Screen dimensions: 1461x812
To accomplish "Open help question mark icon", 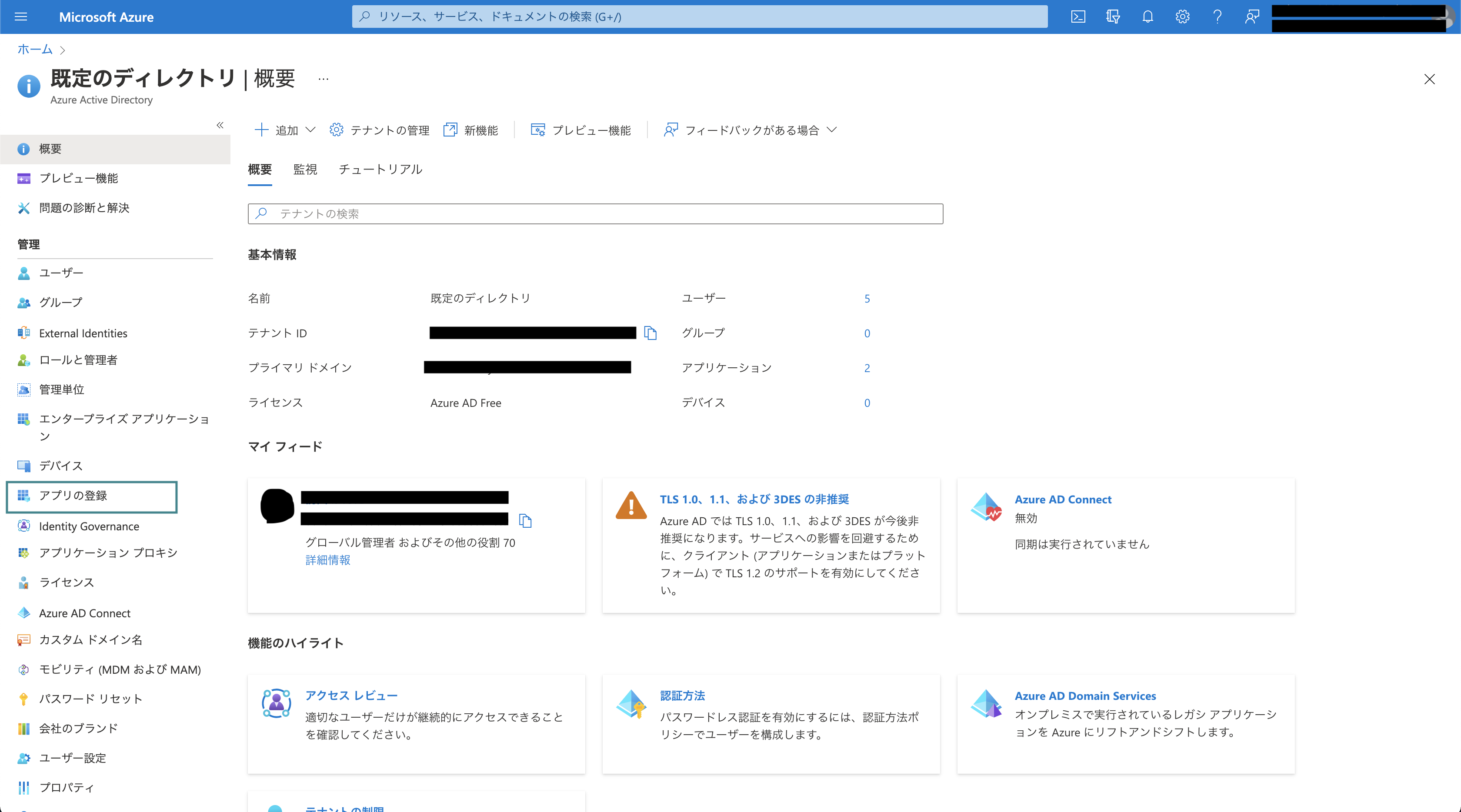I will point(1217,17).
